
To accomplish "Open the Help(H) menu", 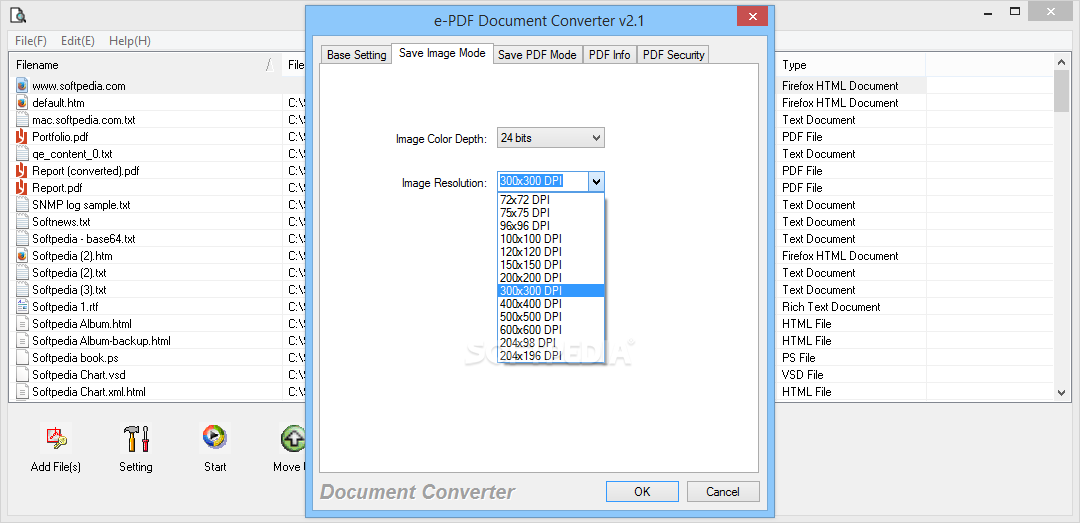I will (x=129, y=41).
